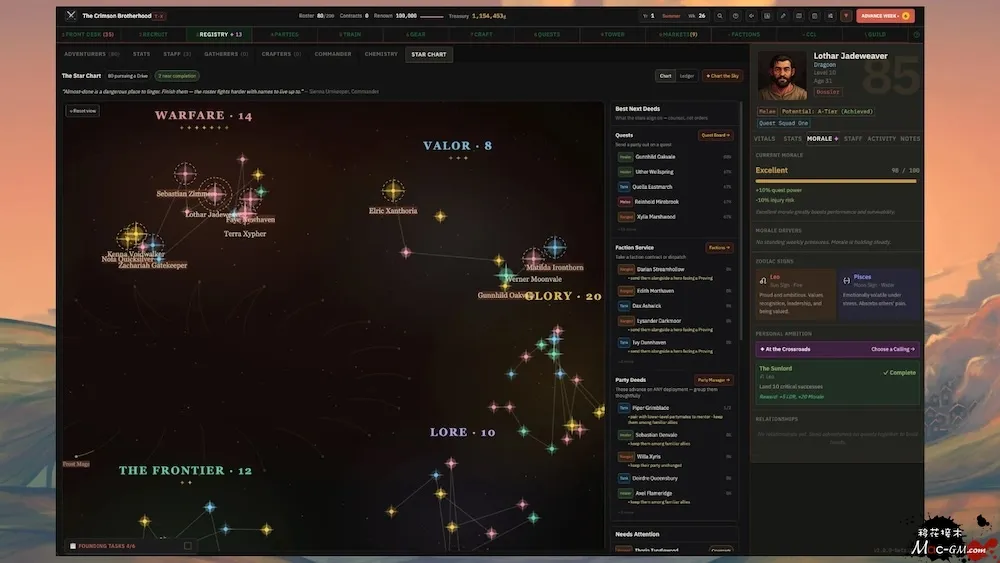Click the Reset view button
Image resolution: width=1000 pixels, height=563 pixels.
pyautogui.click(x=83, y=111)
